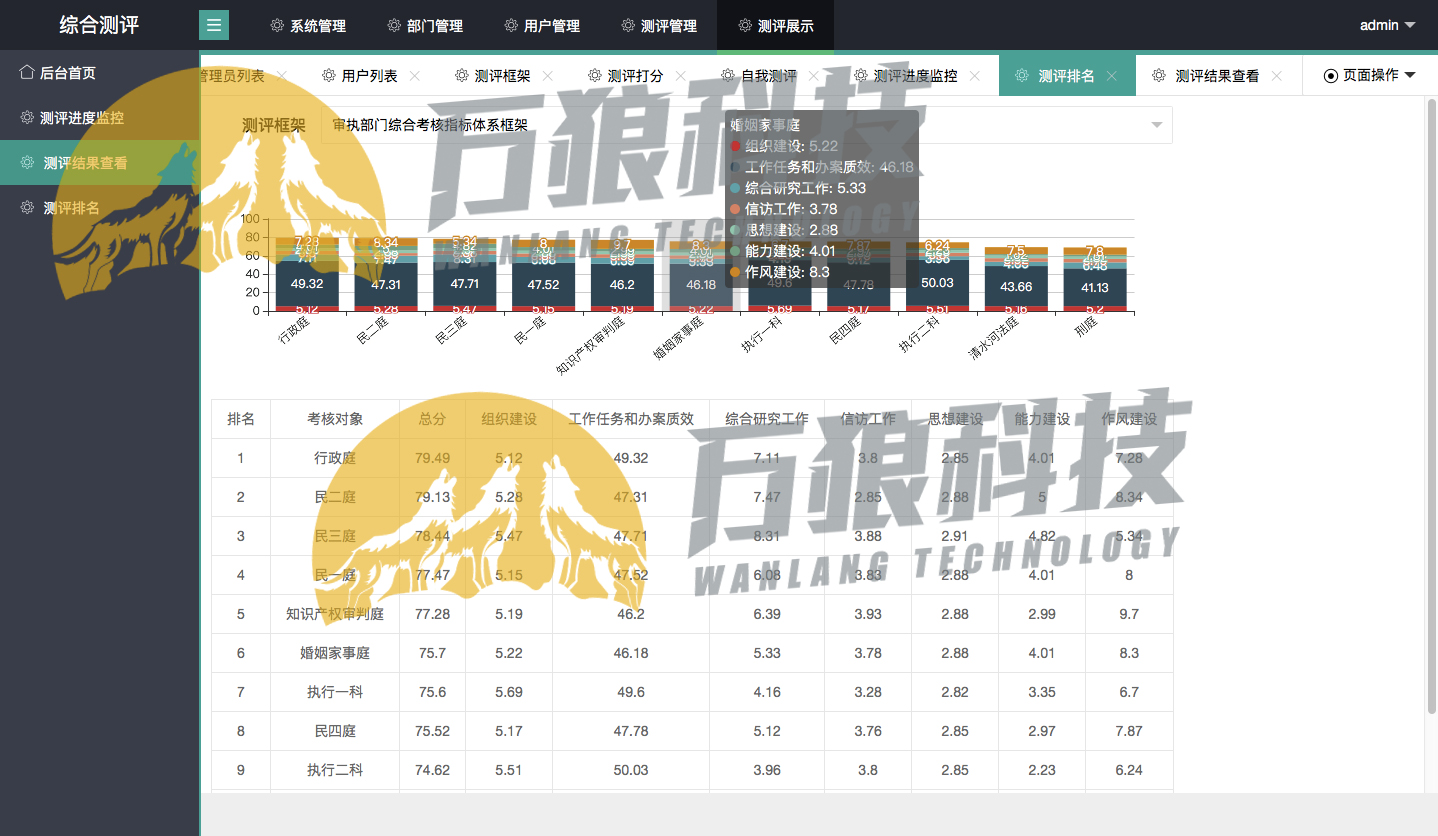Click the gear icon on 用户管理
1438x836 pixels.
(x=511, y=25)
